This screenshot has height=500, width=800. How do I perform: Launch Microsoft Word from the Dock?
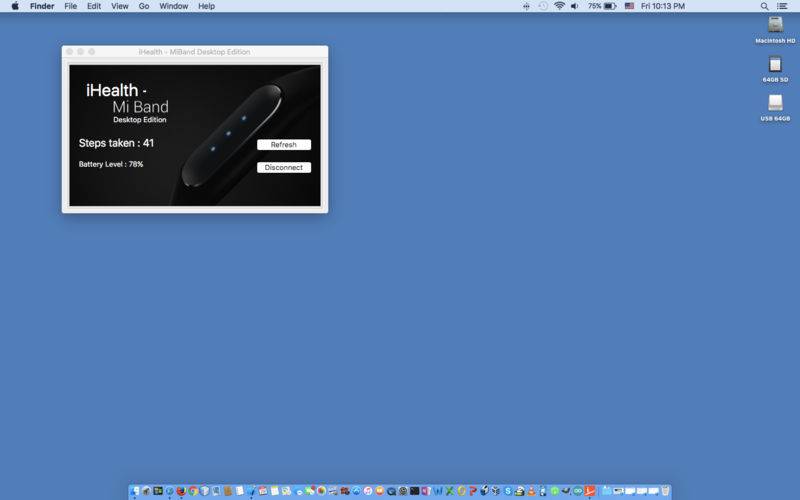tap(438, 491)
